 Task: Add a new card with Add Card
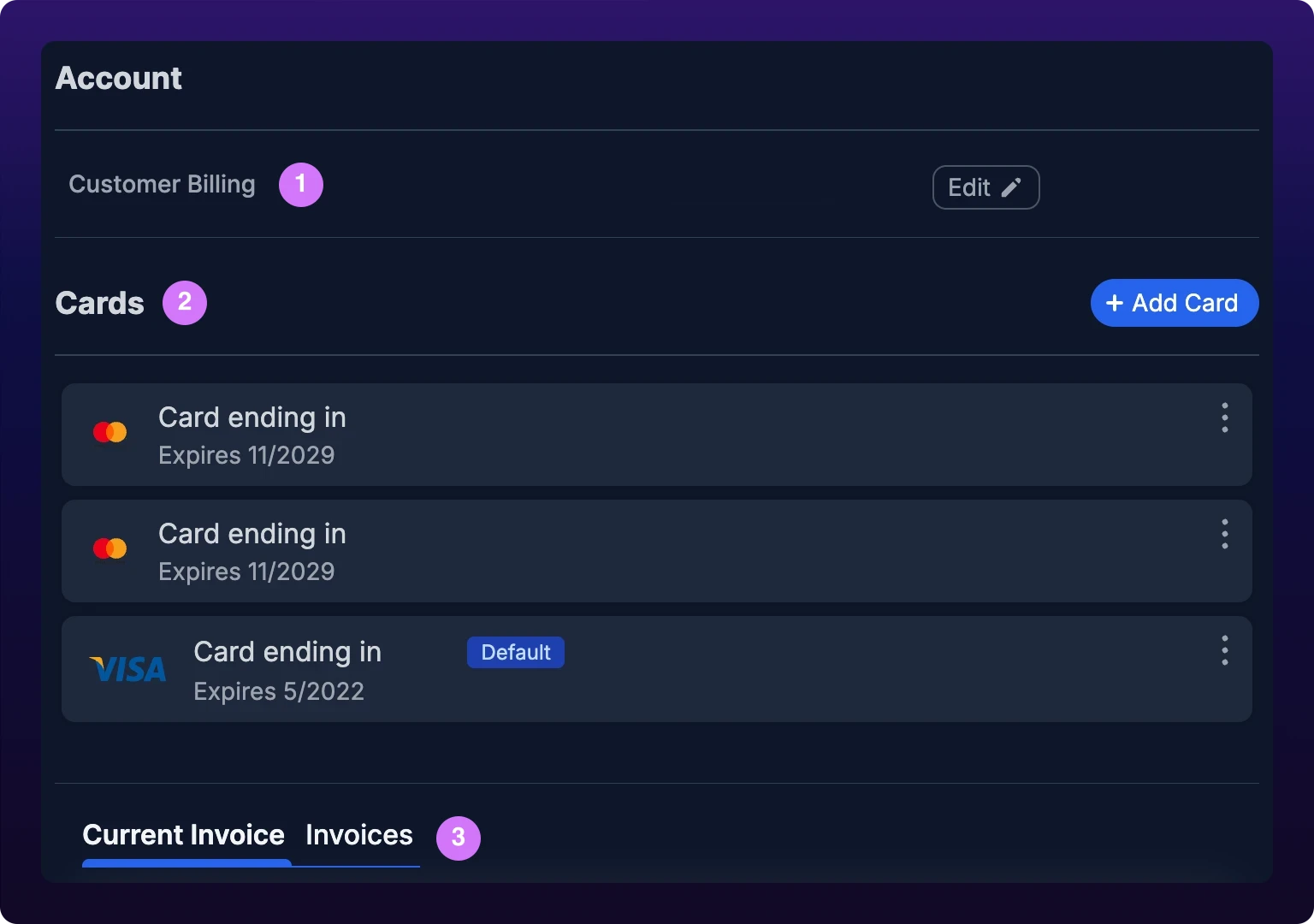[1175, 303]
